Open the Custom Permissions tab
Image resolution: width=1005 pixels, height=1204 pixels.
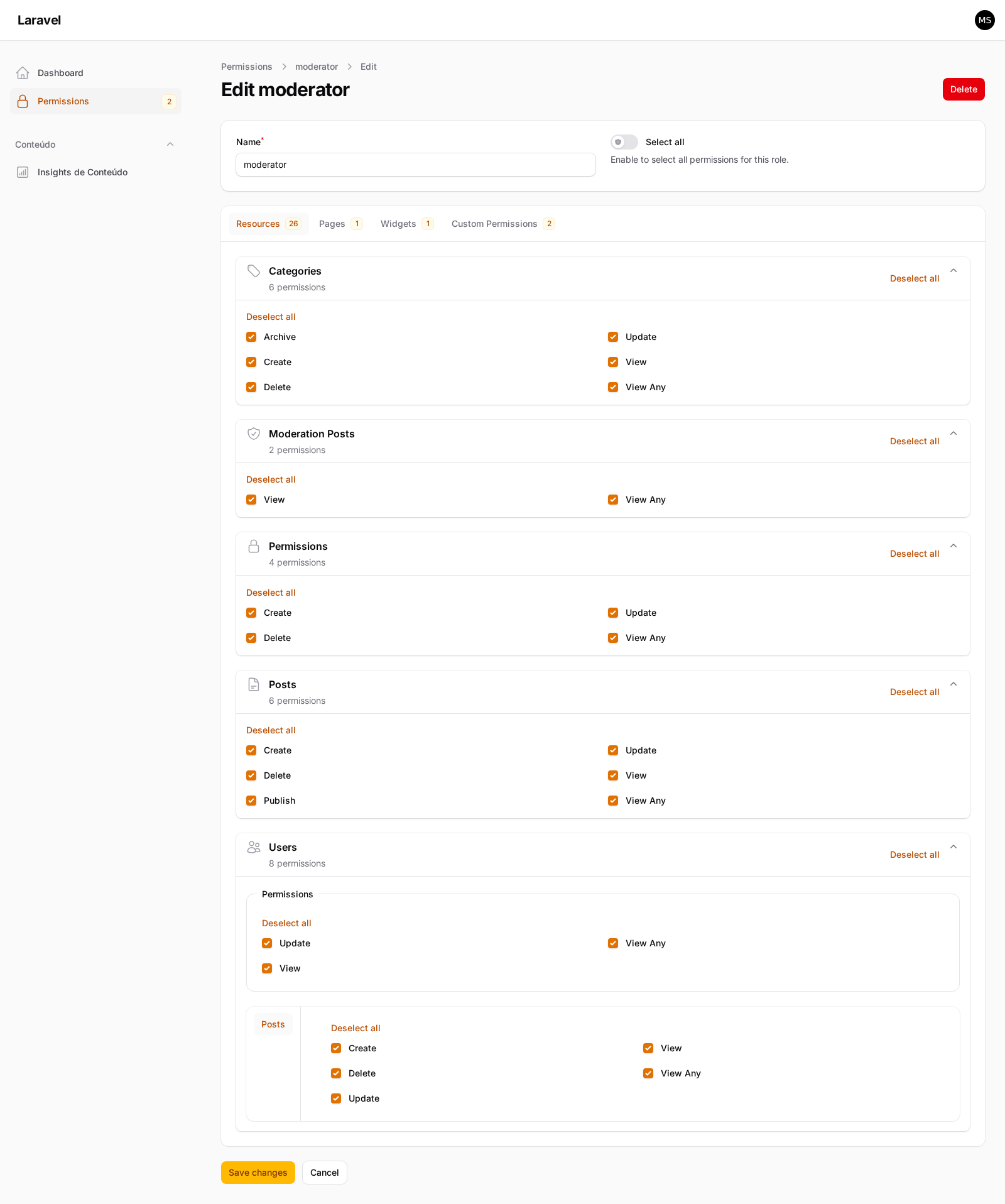494,224
